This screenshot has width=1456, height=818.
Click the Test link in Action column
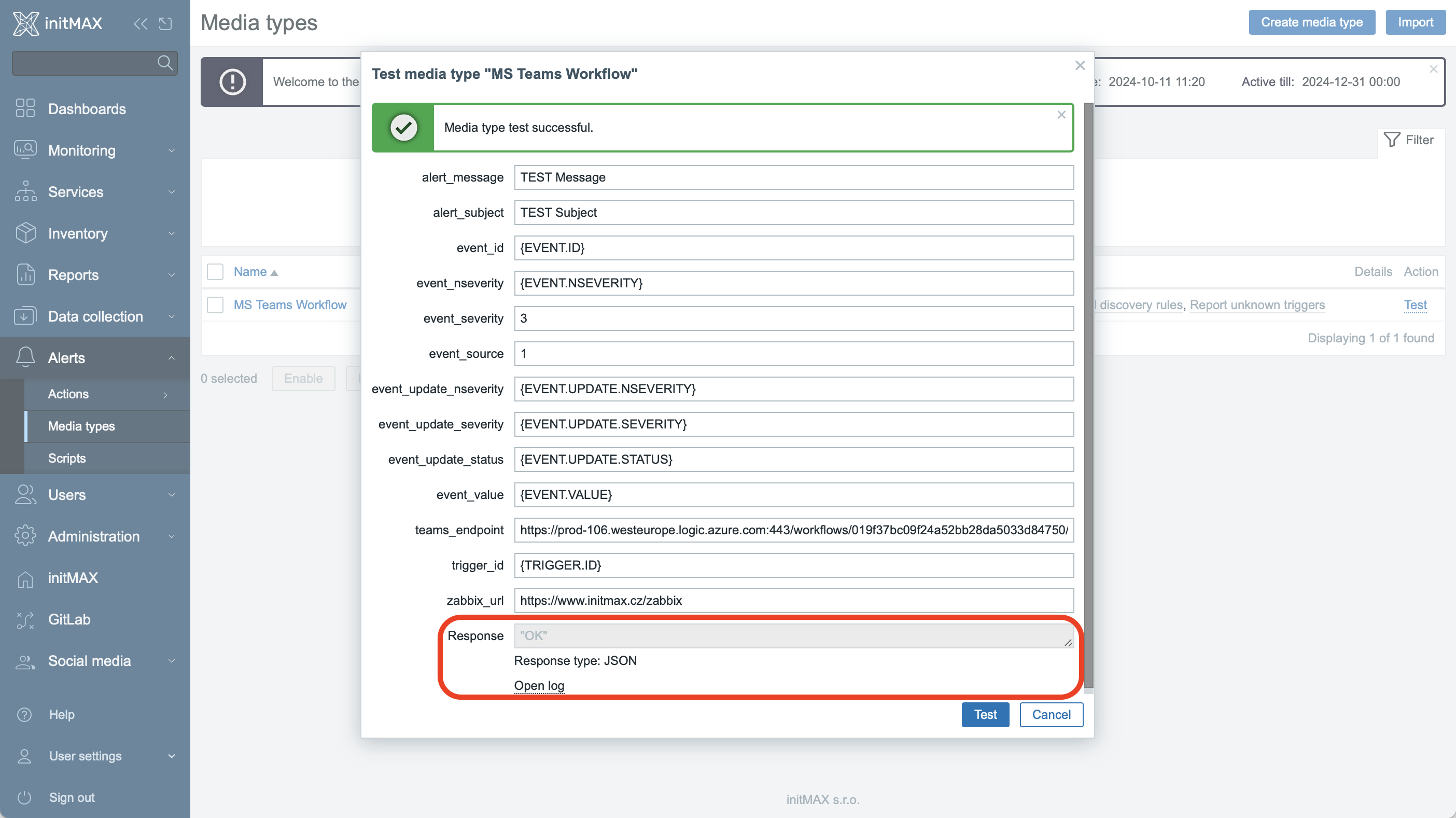pyautogui.click(x=1416, y=304)
